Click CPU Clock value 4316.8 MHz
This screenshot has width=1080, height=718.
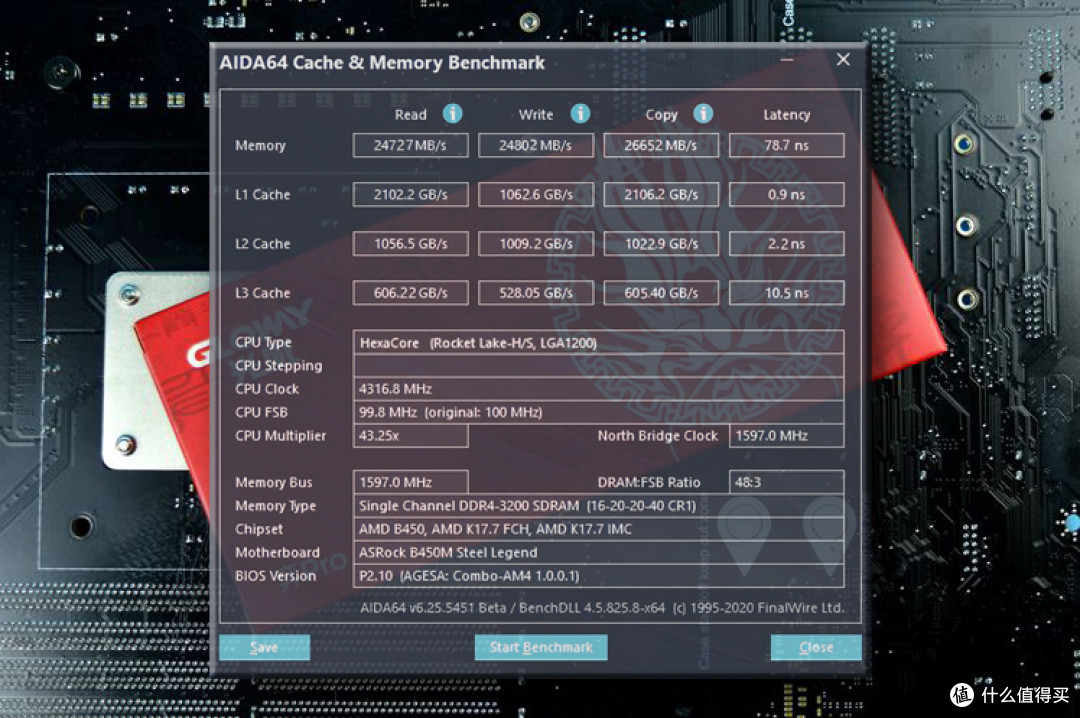click(x=599, y=389)
